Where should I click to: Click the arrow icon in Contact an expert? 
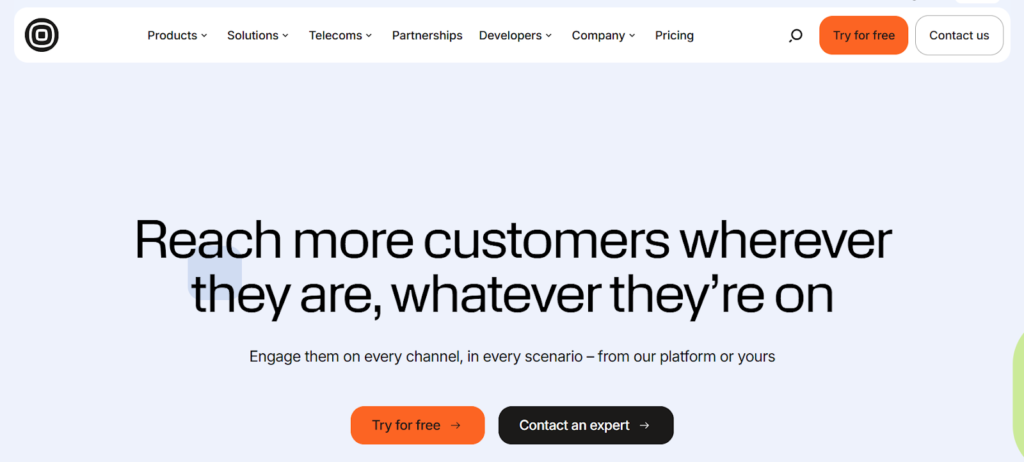(x=644, y=425)
